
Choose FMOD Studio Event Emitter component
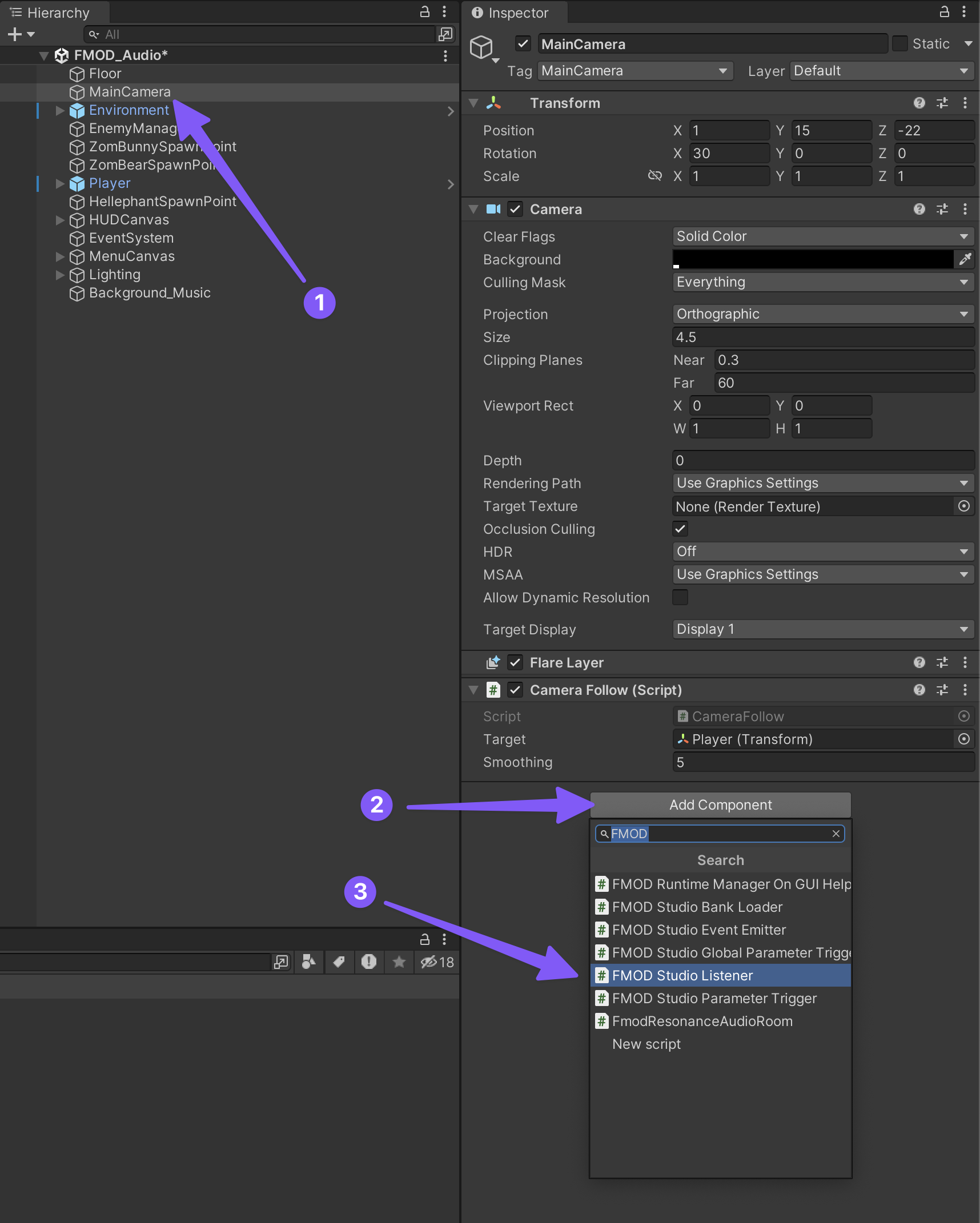698,930
